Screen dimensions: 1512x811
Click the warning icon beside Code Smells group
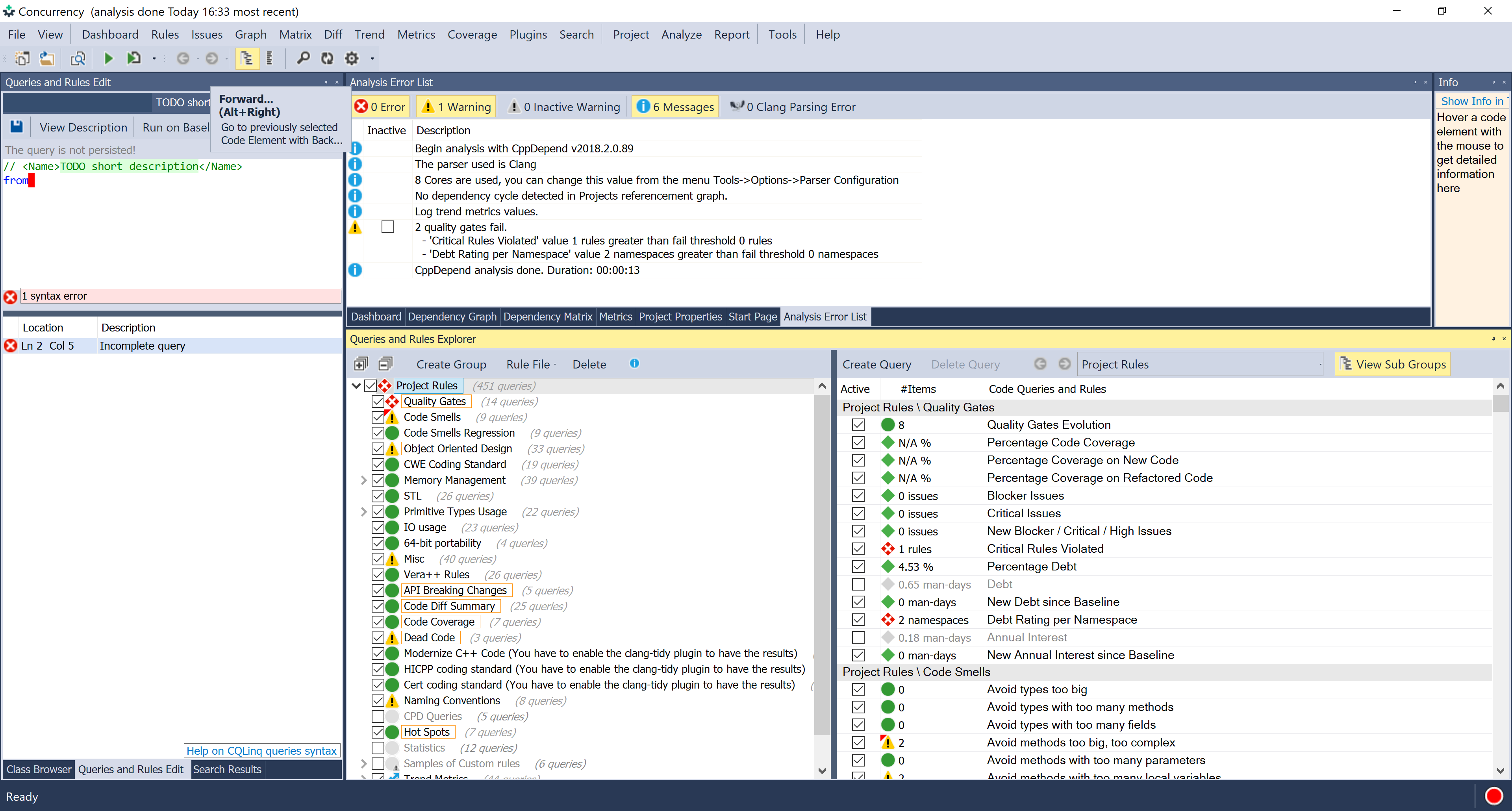pos(392,417)
